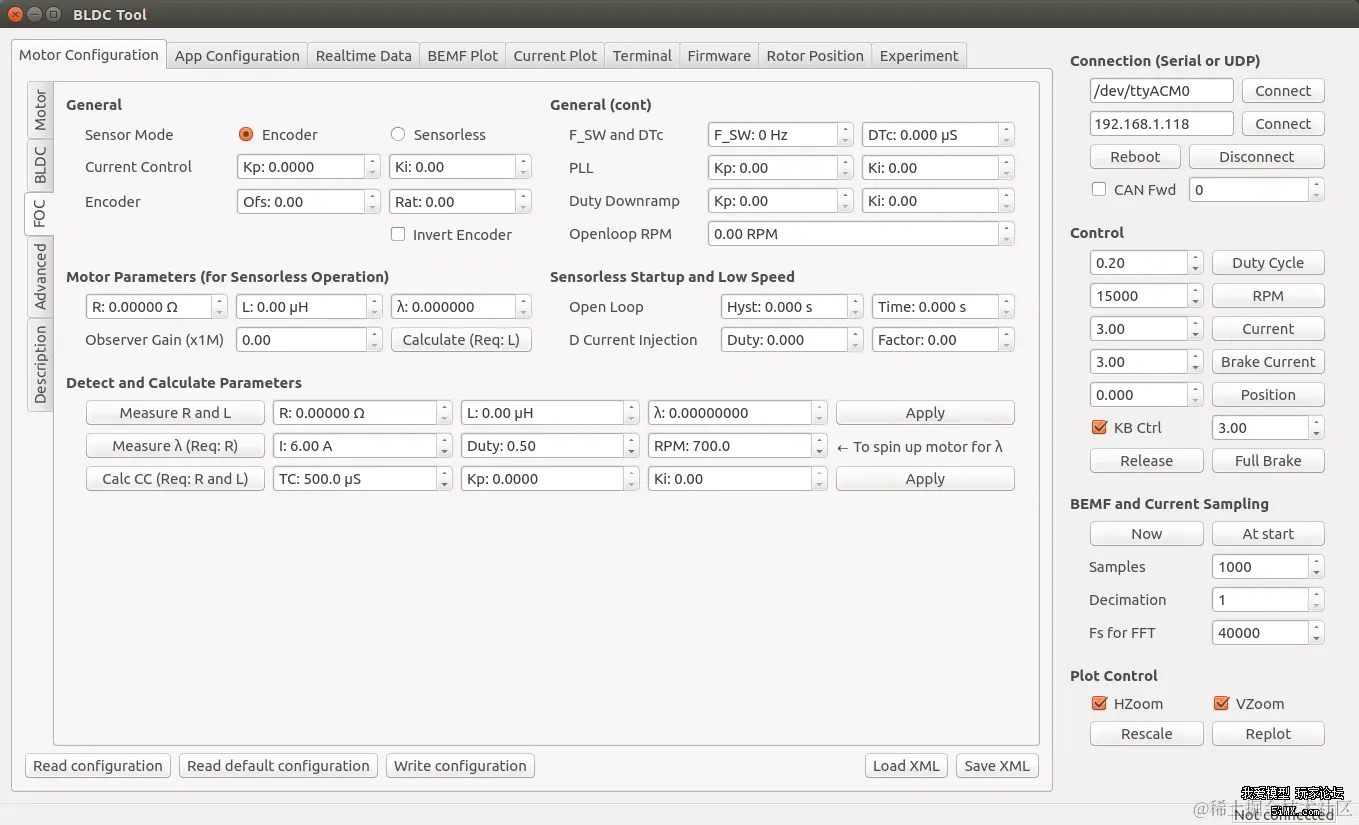The height and width of the screenshot is (825, 1359).
Task: Click the Rescale plot button
Action: (x=1146, y=734)
